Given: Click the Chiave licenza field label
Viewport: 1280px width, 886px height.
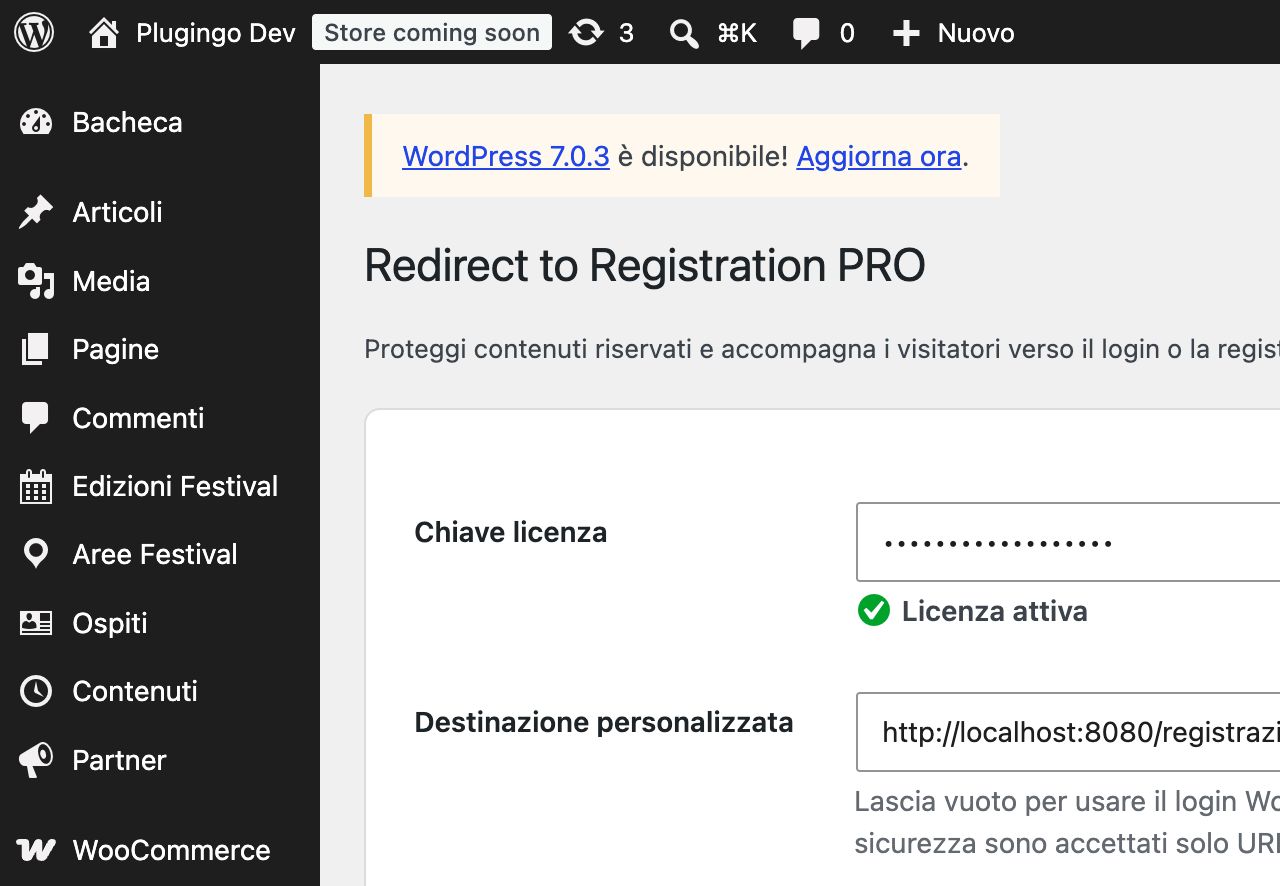Looking at the screenshot, I should 511,532.
